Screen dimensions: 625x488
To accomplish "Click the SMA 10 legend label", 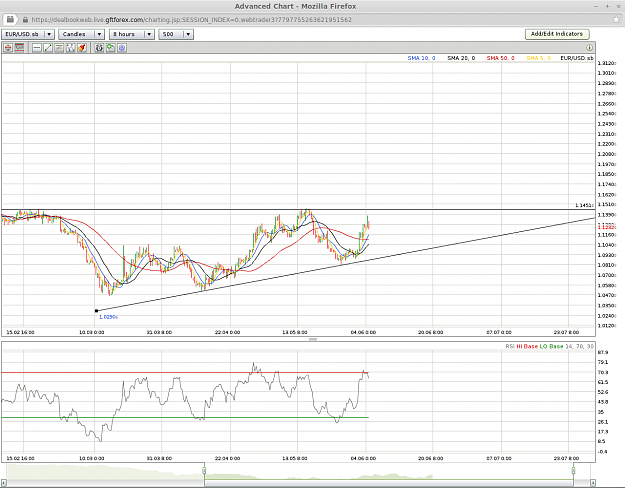I will (x=421, y=58).
